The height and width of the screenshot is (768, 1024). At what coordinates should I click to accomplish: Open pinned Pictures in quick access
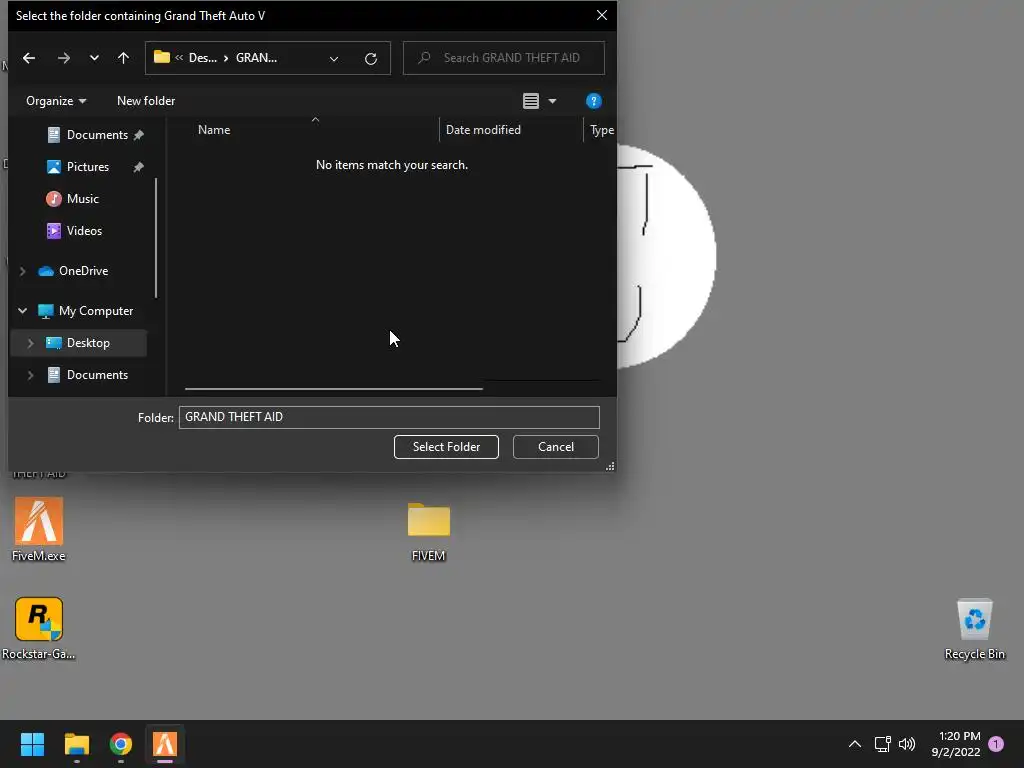point(88,167)
